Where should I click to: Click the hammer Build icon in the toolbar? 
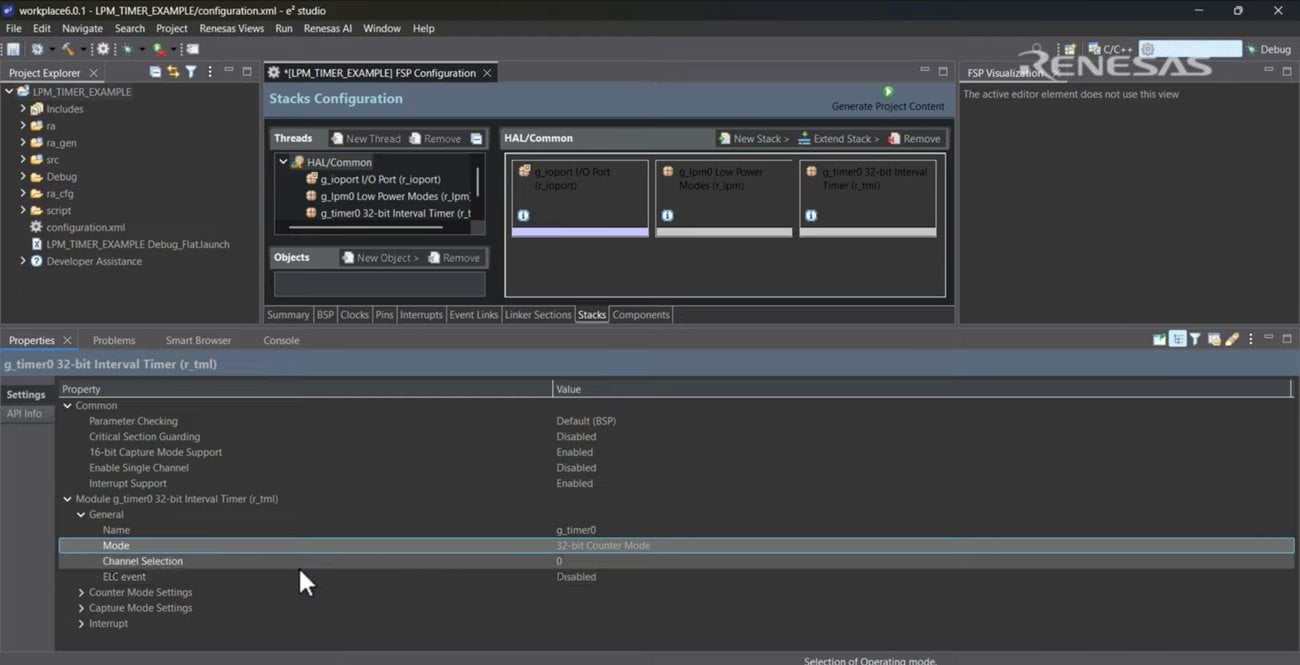click(68, 49)
